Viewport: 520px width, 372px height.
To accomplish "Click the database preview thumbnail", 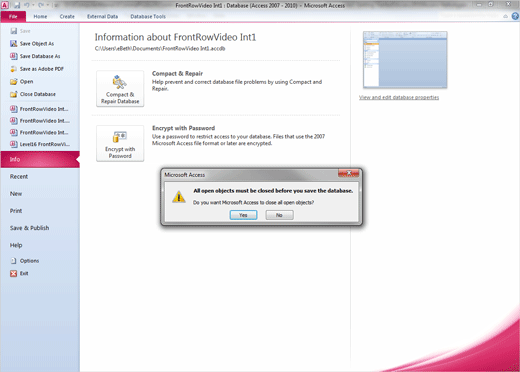I will (405, 60).
